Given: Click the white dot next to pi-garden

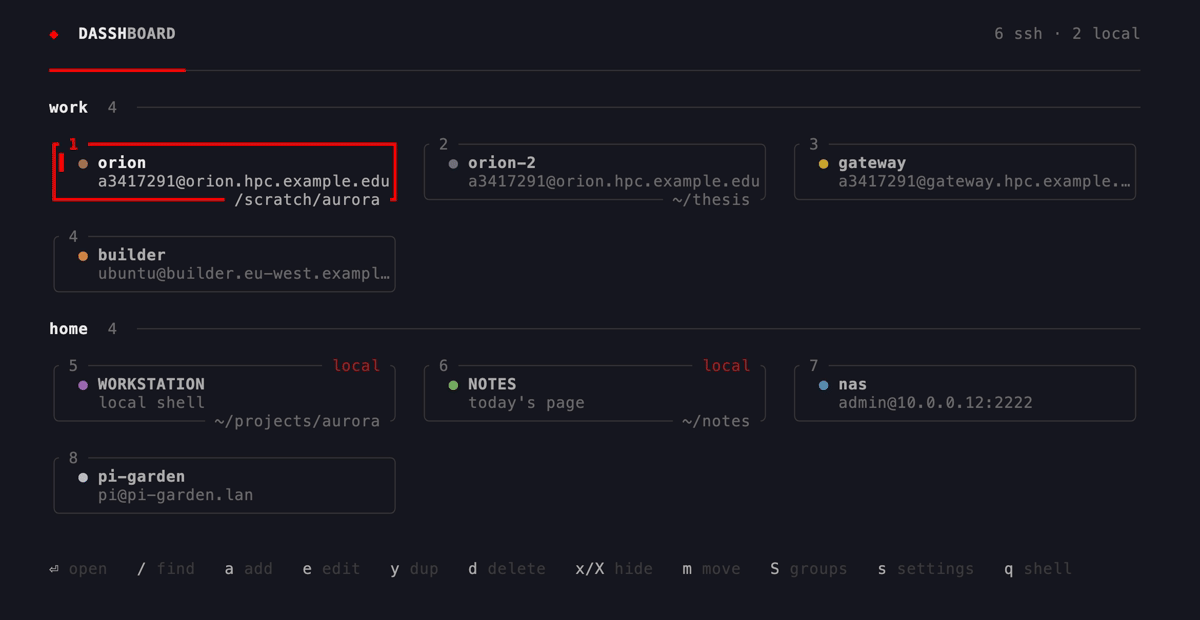Looking at the screenshot, I should (83, 478).
